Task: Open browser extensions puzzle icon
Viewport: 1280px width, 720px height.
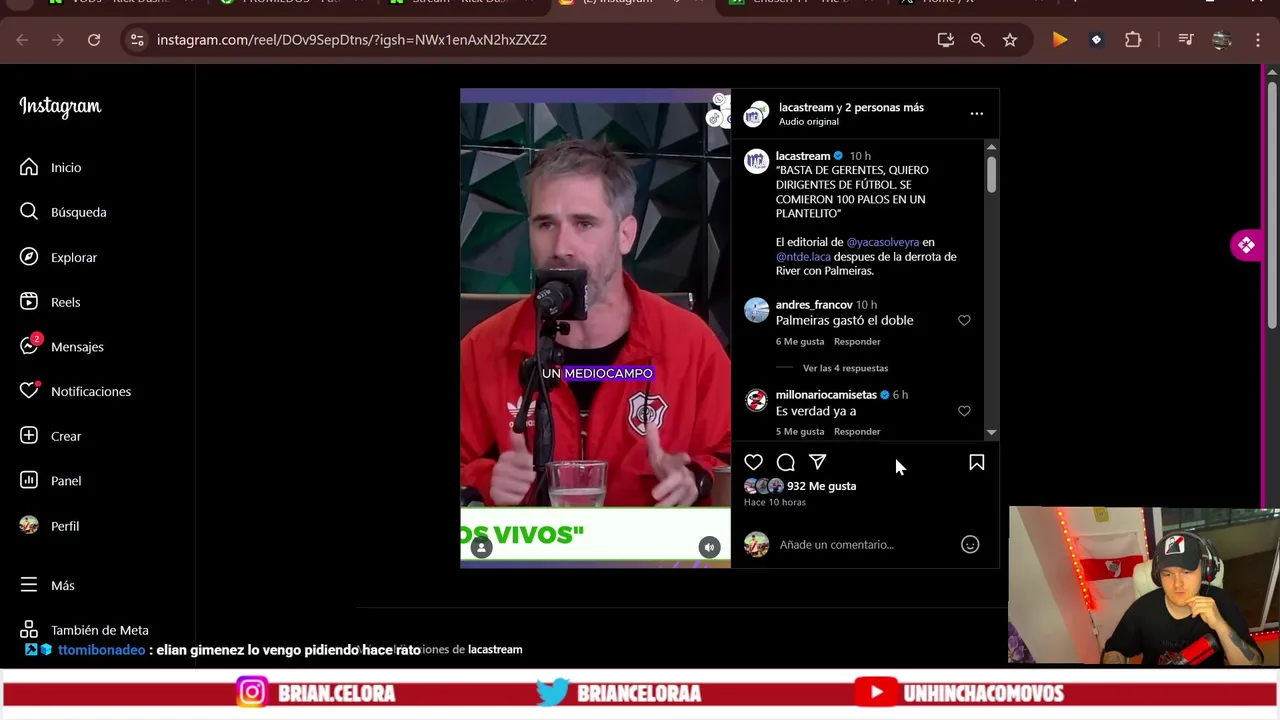Action: coord(1133,40)
